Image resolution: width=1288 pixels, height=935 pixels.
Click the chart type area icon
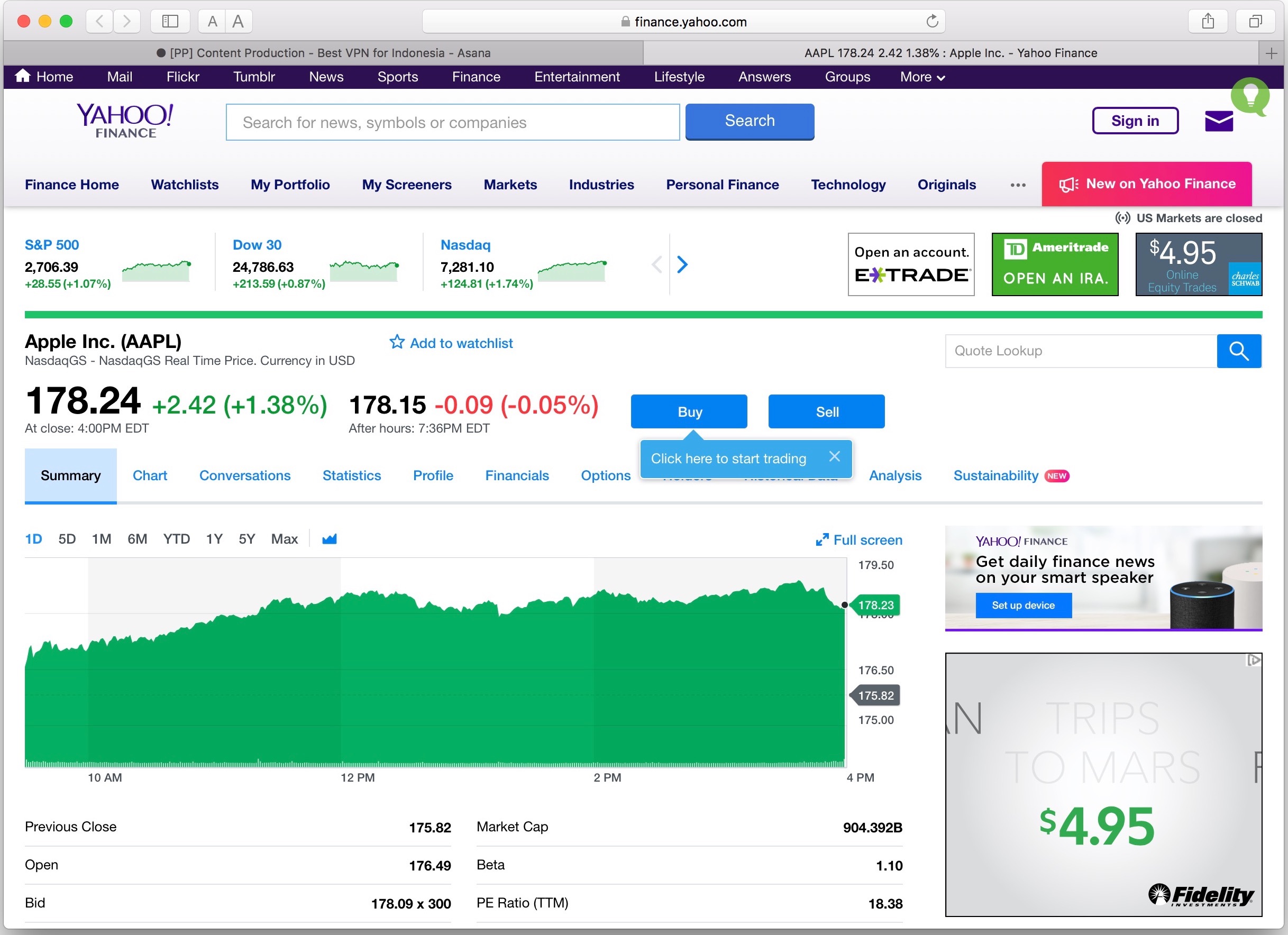click(330, 539)
